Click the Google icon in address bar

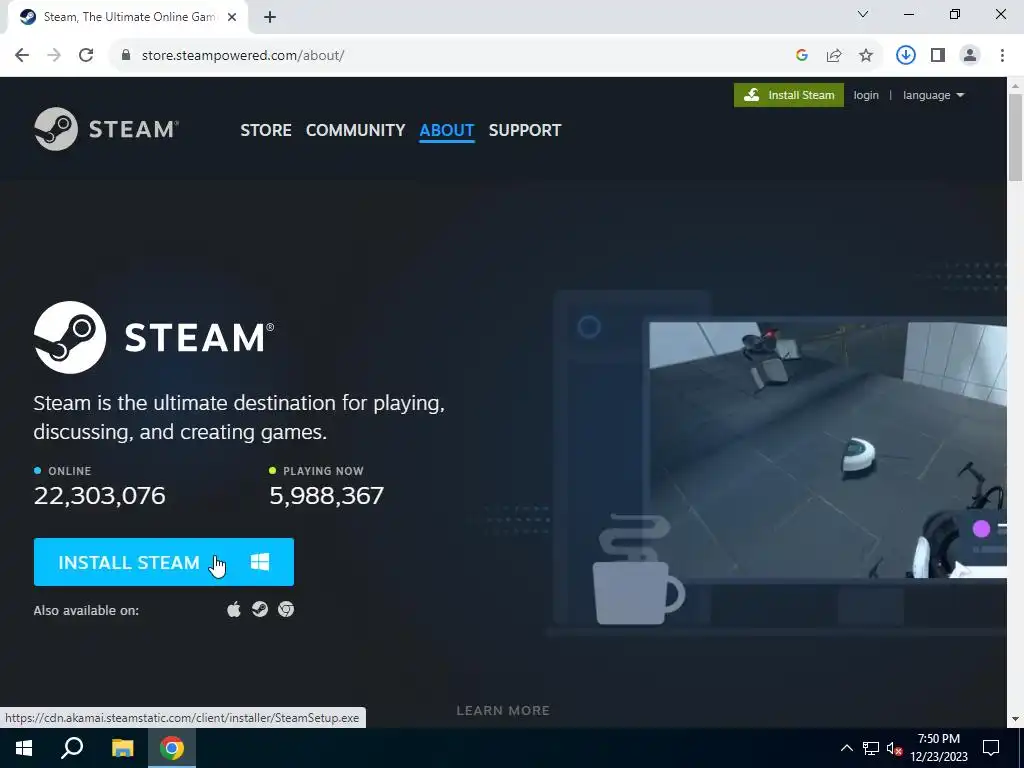(x=802, y=56)
